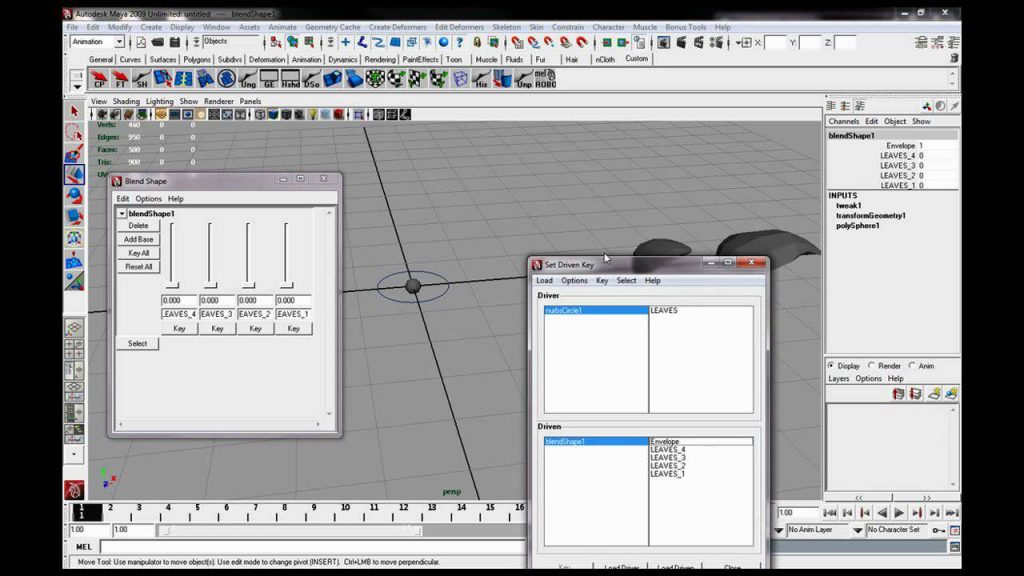Switch to the Deformation shelf tab

click(266, 59)
